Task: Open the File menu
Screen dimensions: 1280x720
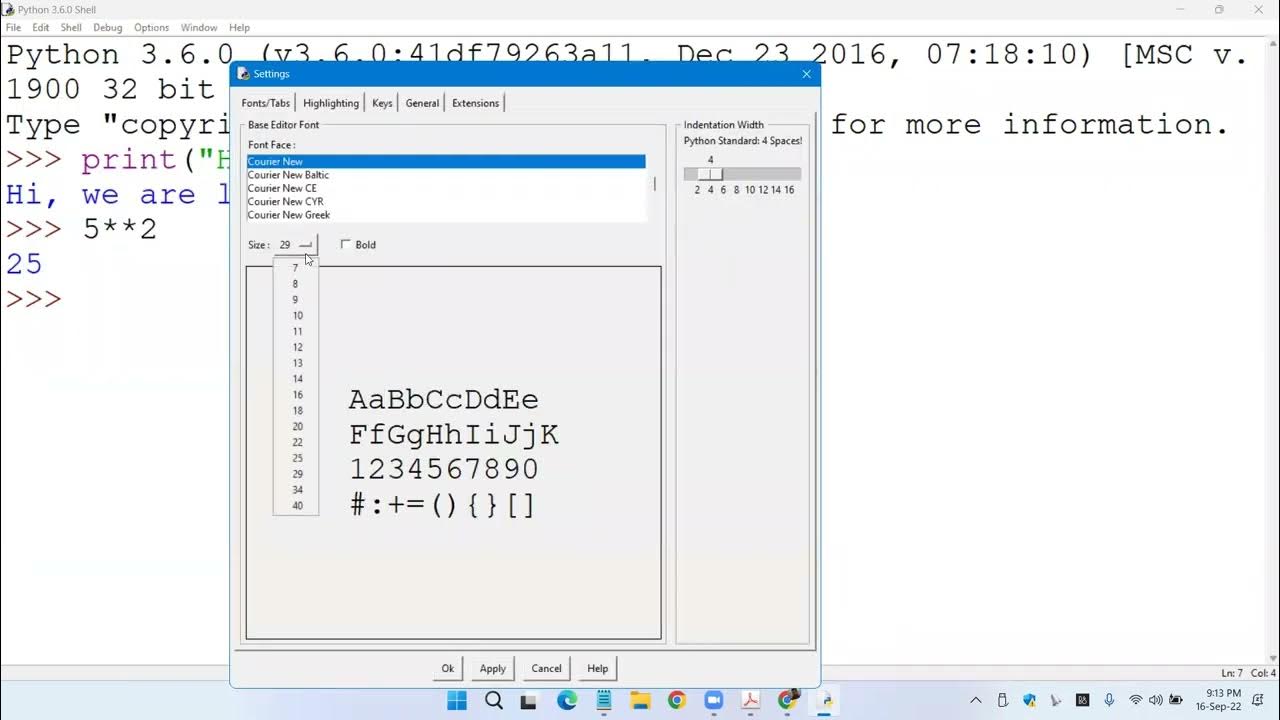Action: pos(13,27)
